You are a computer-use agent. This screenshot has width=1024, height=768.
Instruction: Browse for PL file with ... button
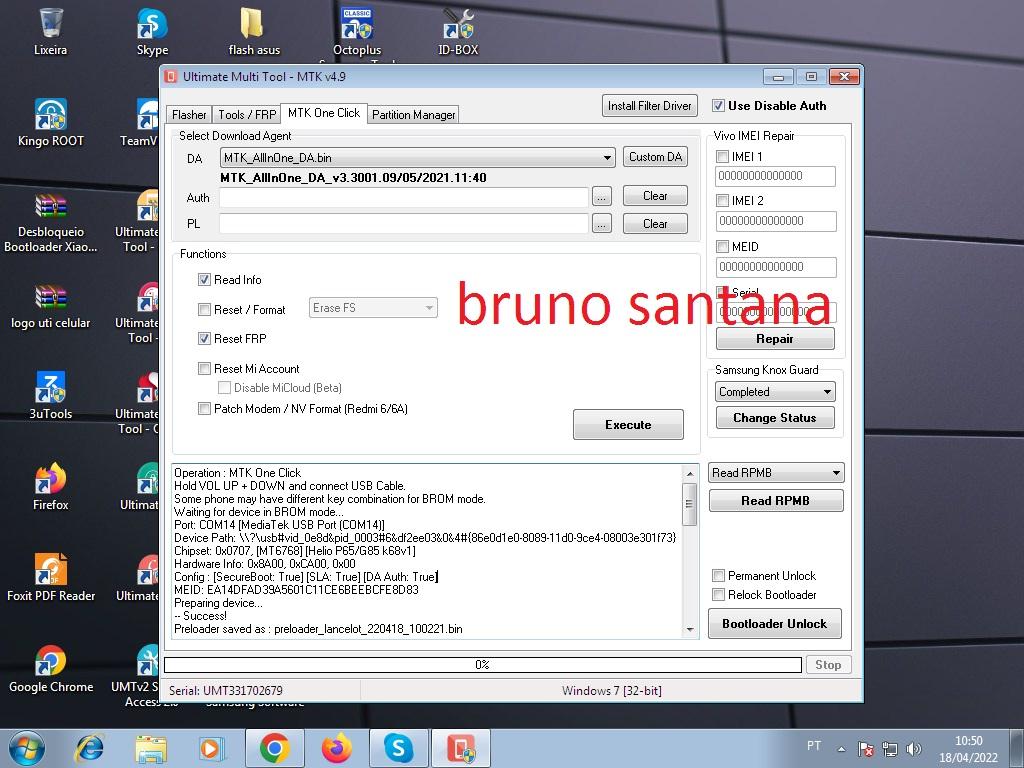click(601, 224)
